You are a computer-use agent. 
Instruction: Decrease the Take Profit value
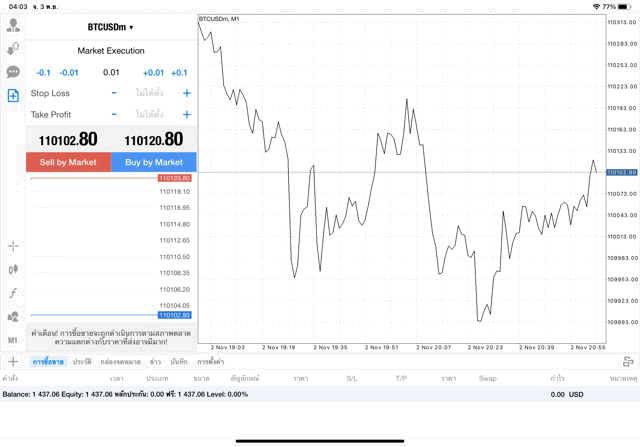tap(114, 114)
